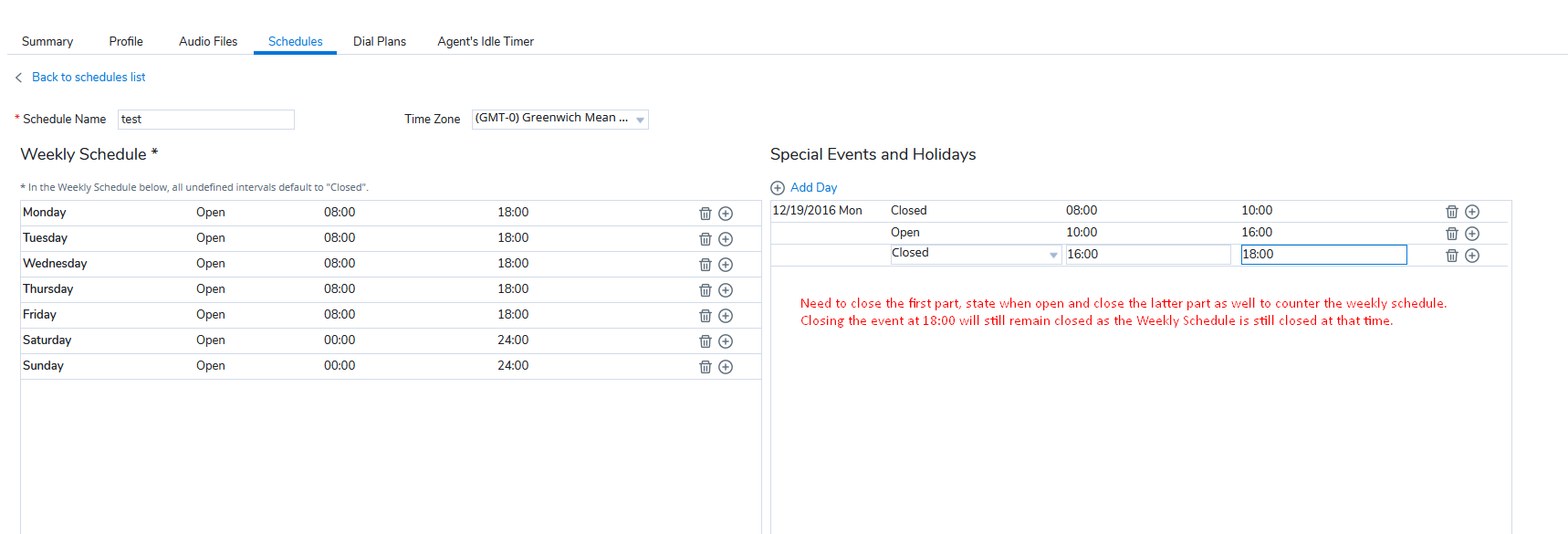This screenshot has height=534, width=1568.
Task: Click the Back to schedules list link
Action: [x=89, y=77]
